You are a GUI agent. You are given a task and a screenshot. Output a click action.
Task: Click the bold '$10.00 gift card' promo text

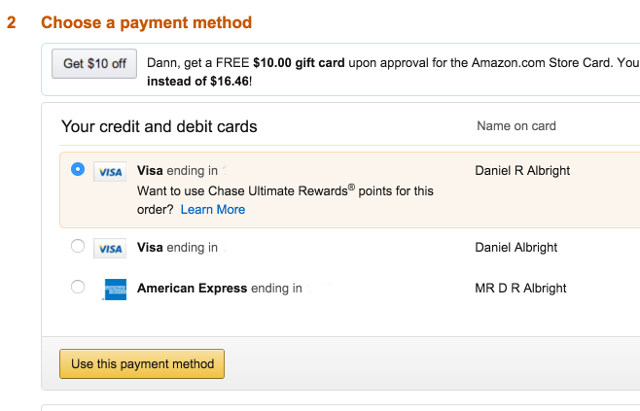point(299,63)
